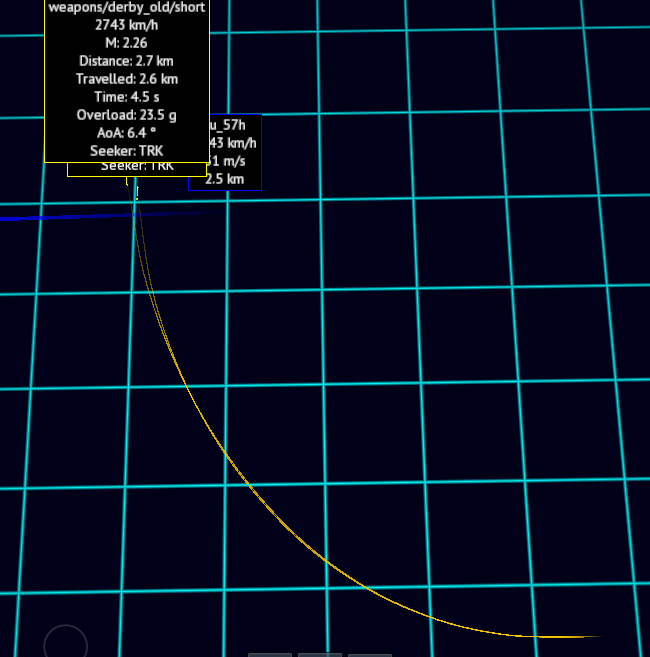Click Seeker: TRK in the front yellow box

tap(126, 150)
